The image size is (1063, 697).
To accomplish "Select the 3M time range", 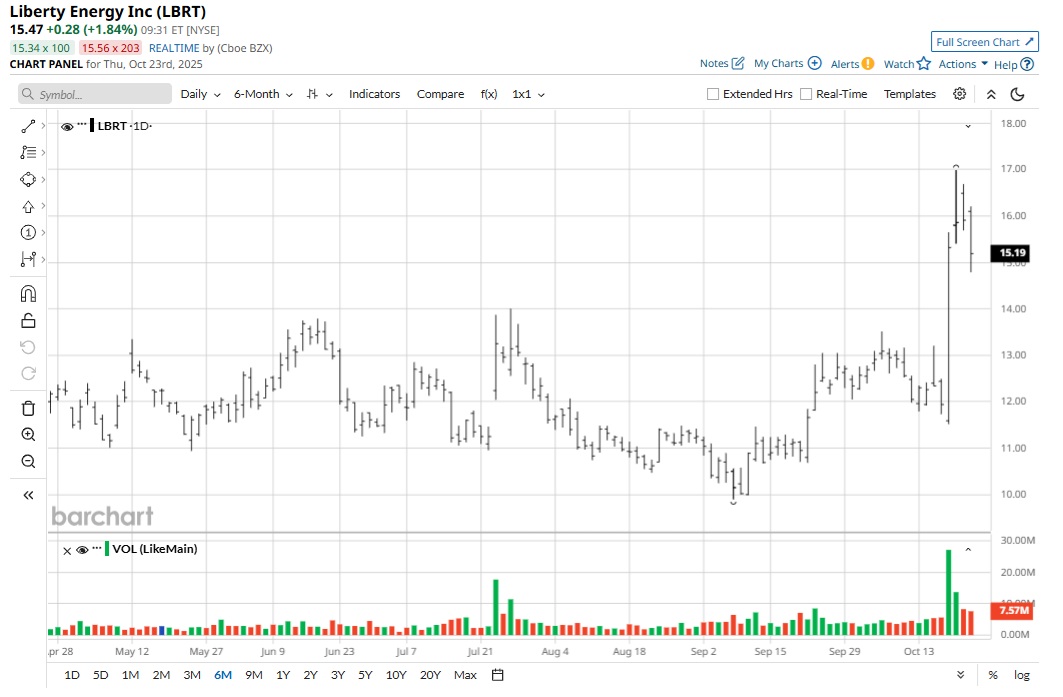I will pos(192,675).
